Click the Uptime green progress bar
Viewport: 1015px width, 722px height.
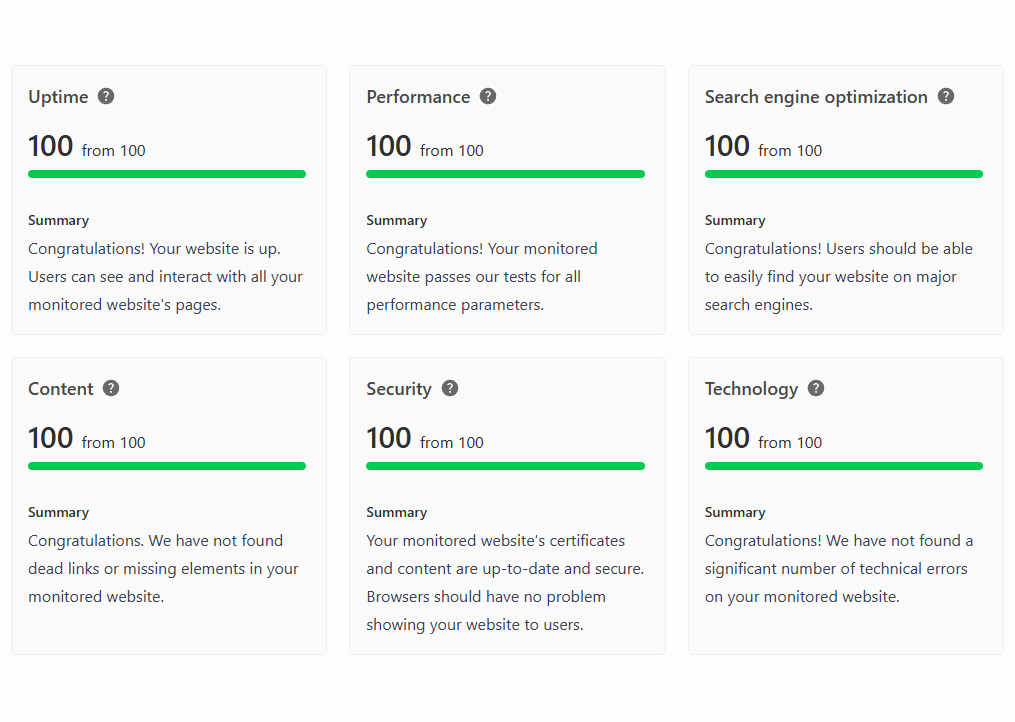tap(167, 174)
